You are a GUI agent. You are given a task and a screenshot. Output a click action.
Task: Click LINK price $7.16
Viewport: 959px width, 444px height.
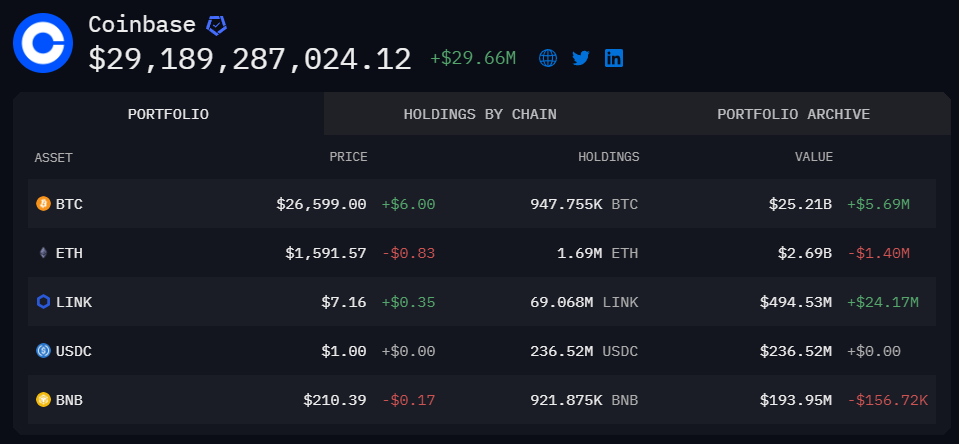[x=344, y=302]
